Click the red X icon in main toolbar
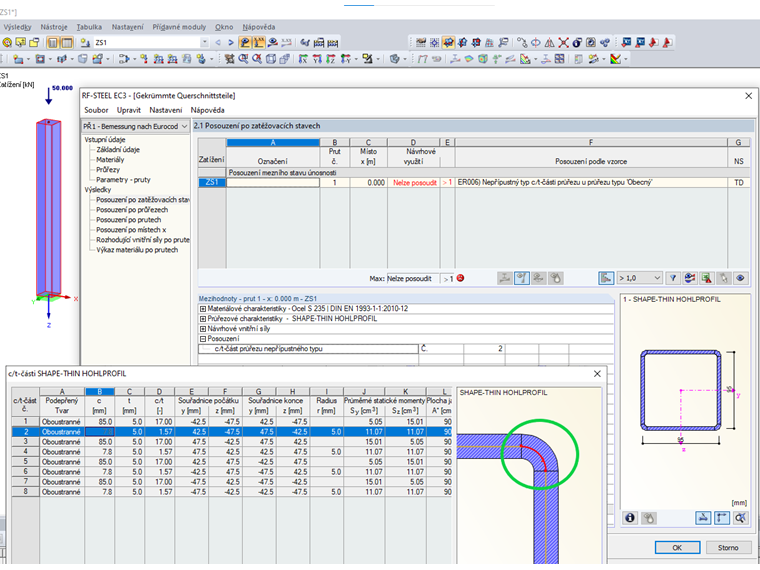 (x=564, y=43)
